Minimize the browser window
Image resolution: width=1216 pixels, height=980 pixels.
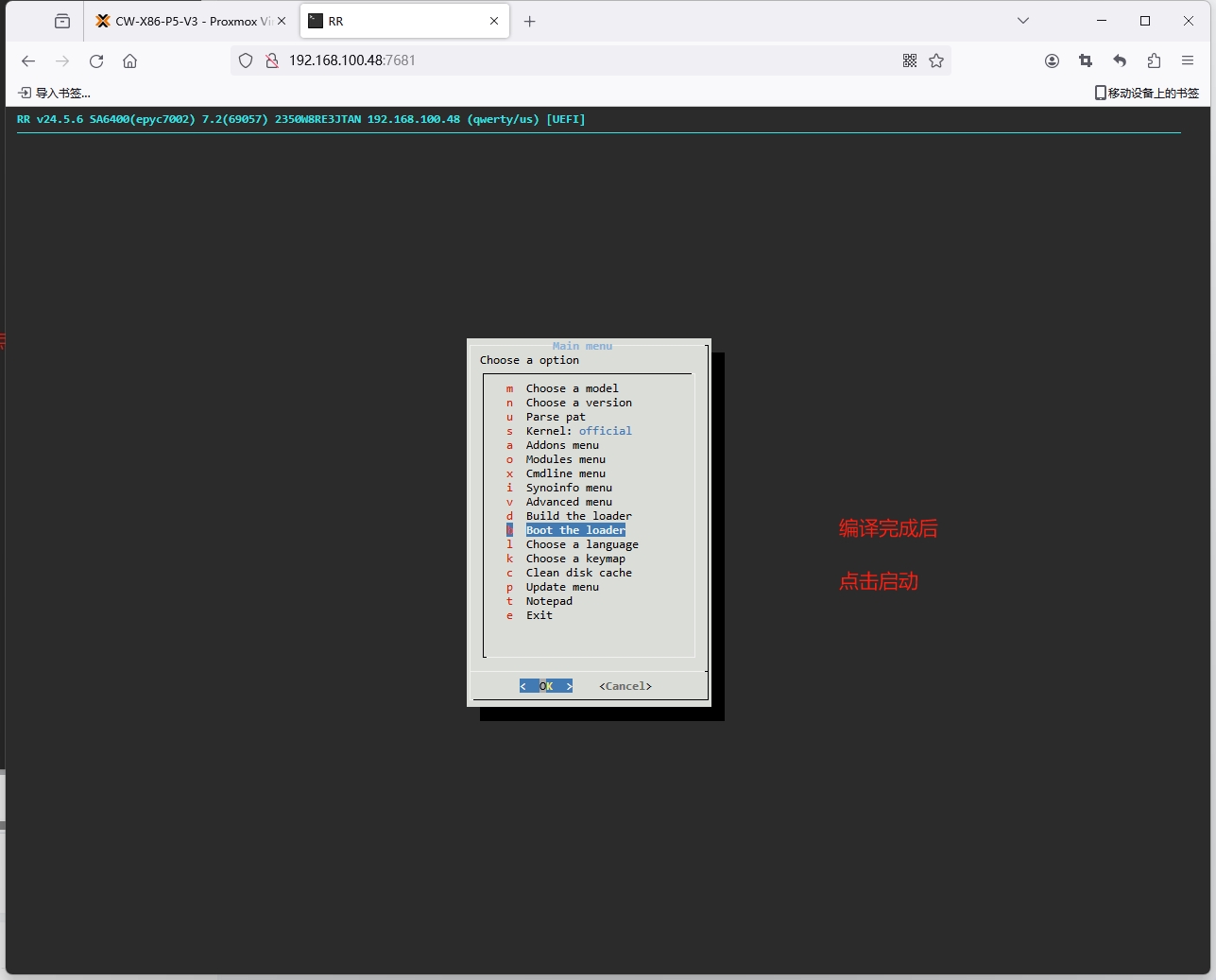(x=1102, y=21)
